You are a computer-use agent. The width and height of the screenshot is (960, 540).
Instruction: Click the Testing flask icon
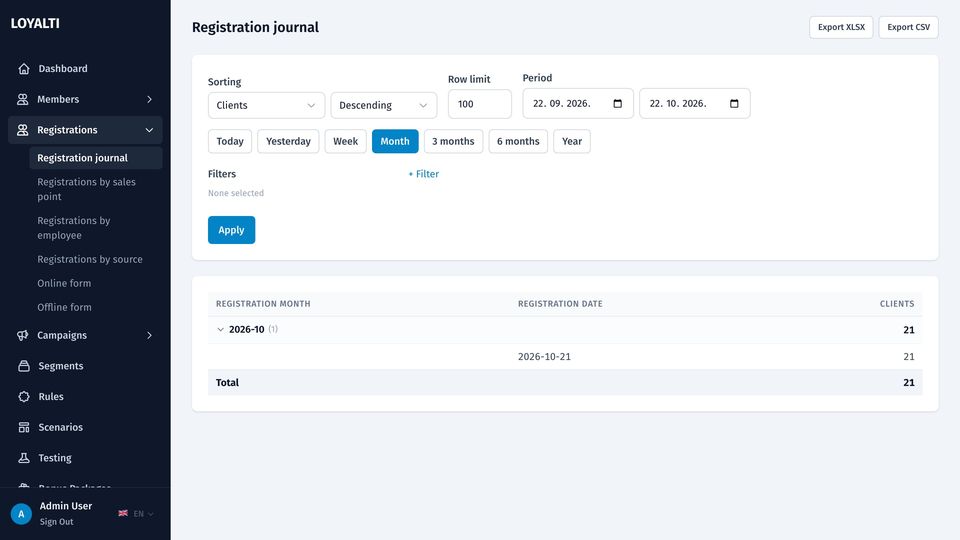point(24,457)
